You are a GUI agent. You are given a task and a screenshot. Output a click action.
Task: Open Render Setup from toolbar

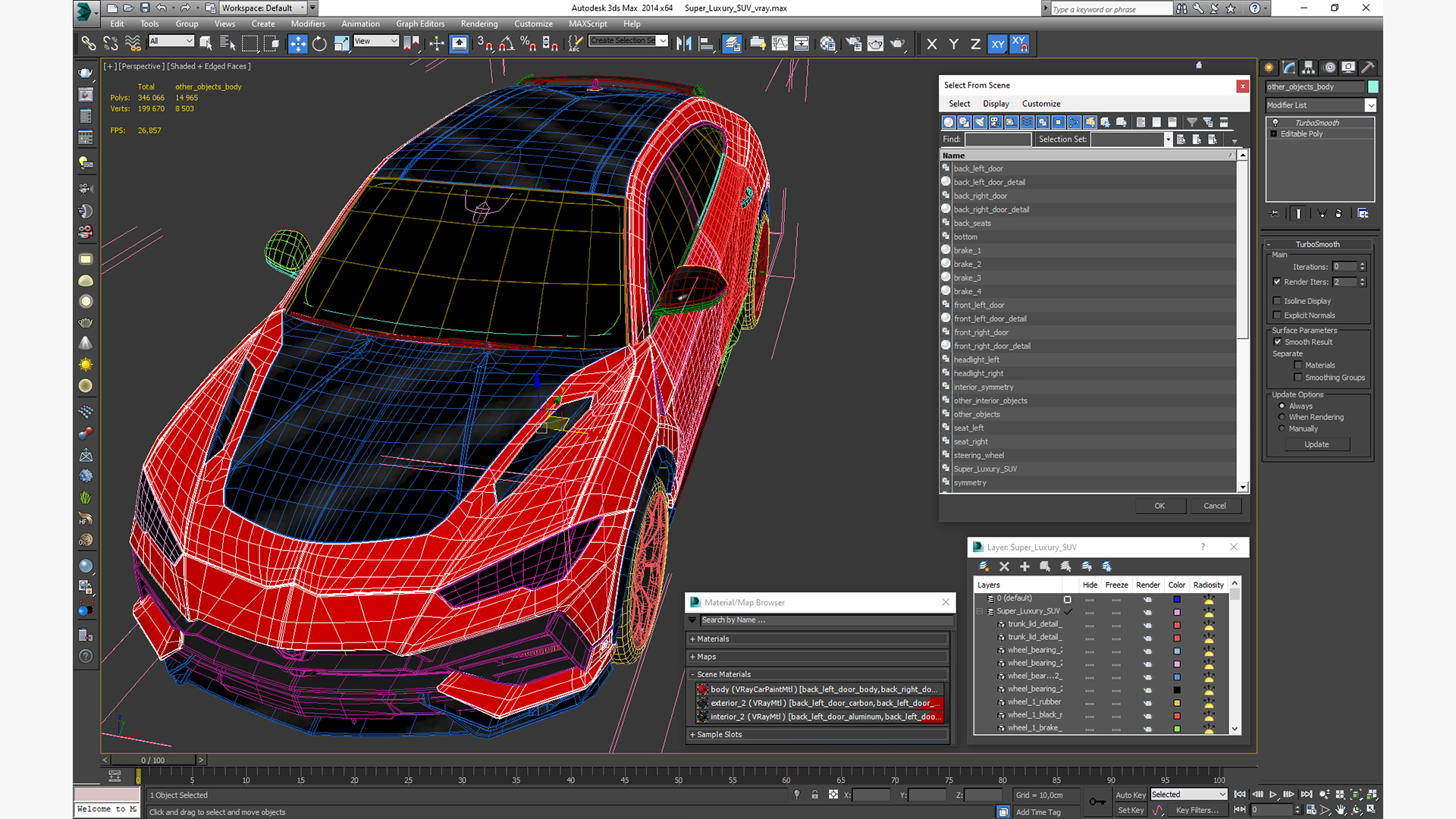pos(853,43)
